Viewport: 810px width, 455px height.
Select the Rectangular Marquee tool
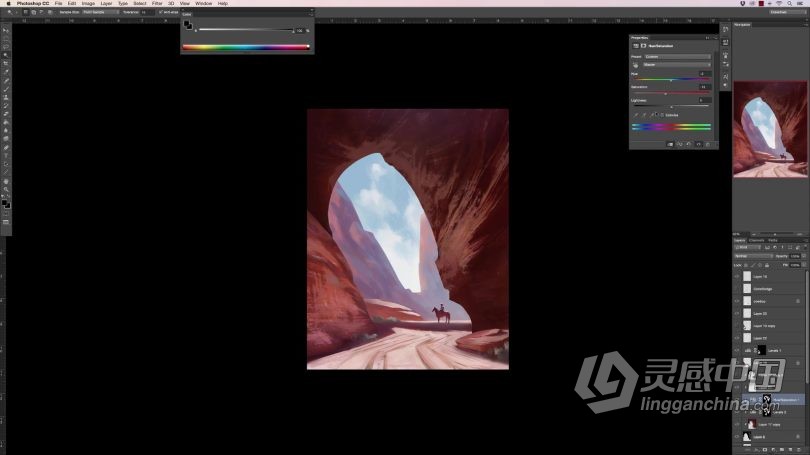click(6, 38)
